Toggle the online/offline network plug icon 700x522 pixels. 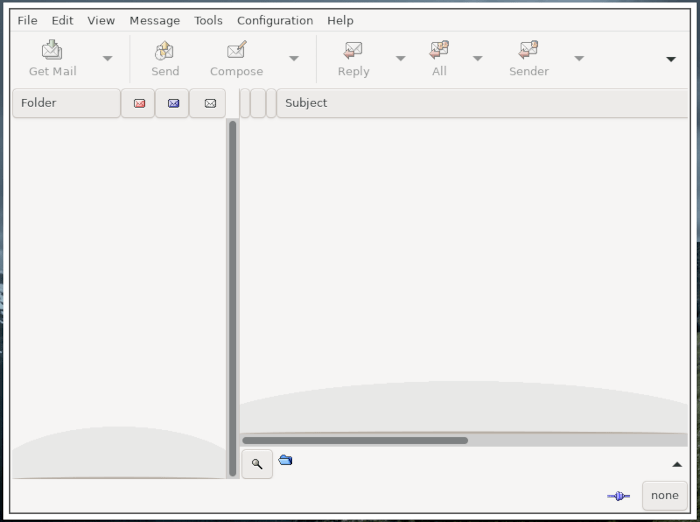619,496
